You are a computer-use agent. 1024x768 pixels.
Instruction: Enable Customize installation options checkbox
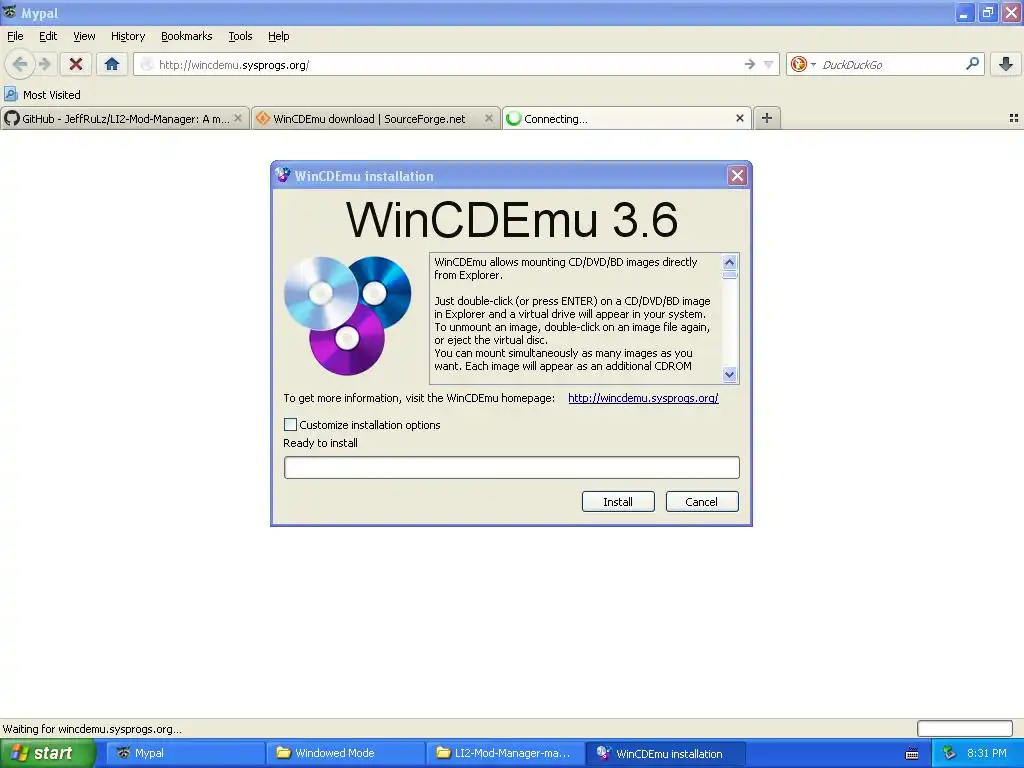[291, 424]
